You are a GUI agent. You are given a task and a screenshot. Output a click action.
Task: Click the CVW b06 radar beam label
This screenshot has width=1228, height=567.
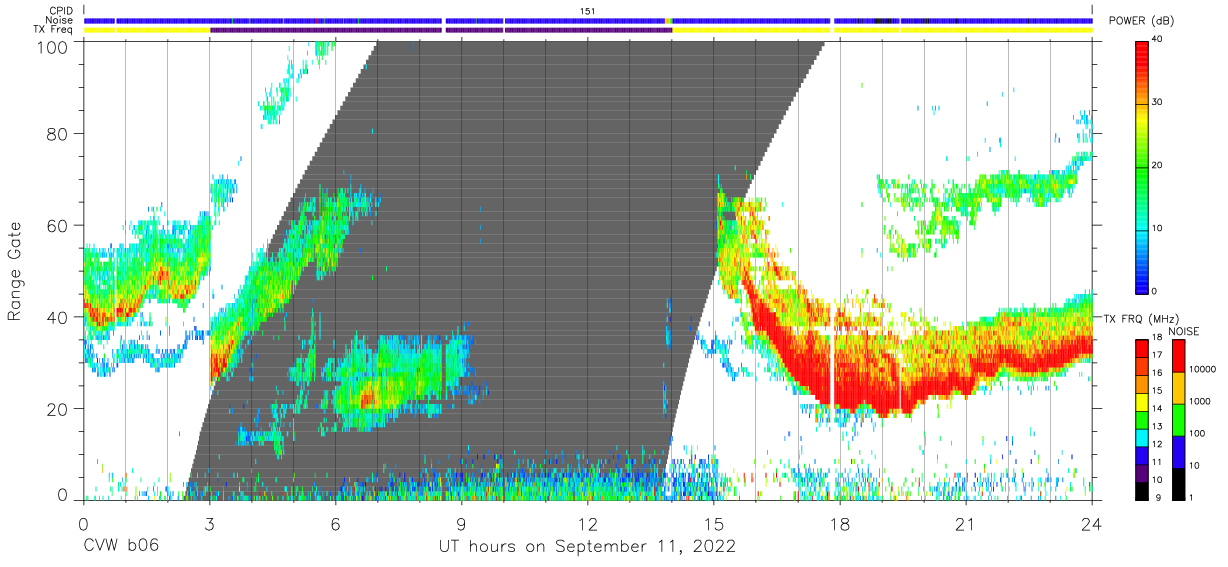(120, 547)
